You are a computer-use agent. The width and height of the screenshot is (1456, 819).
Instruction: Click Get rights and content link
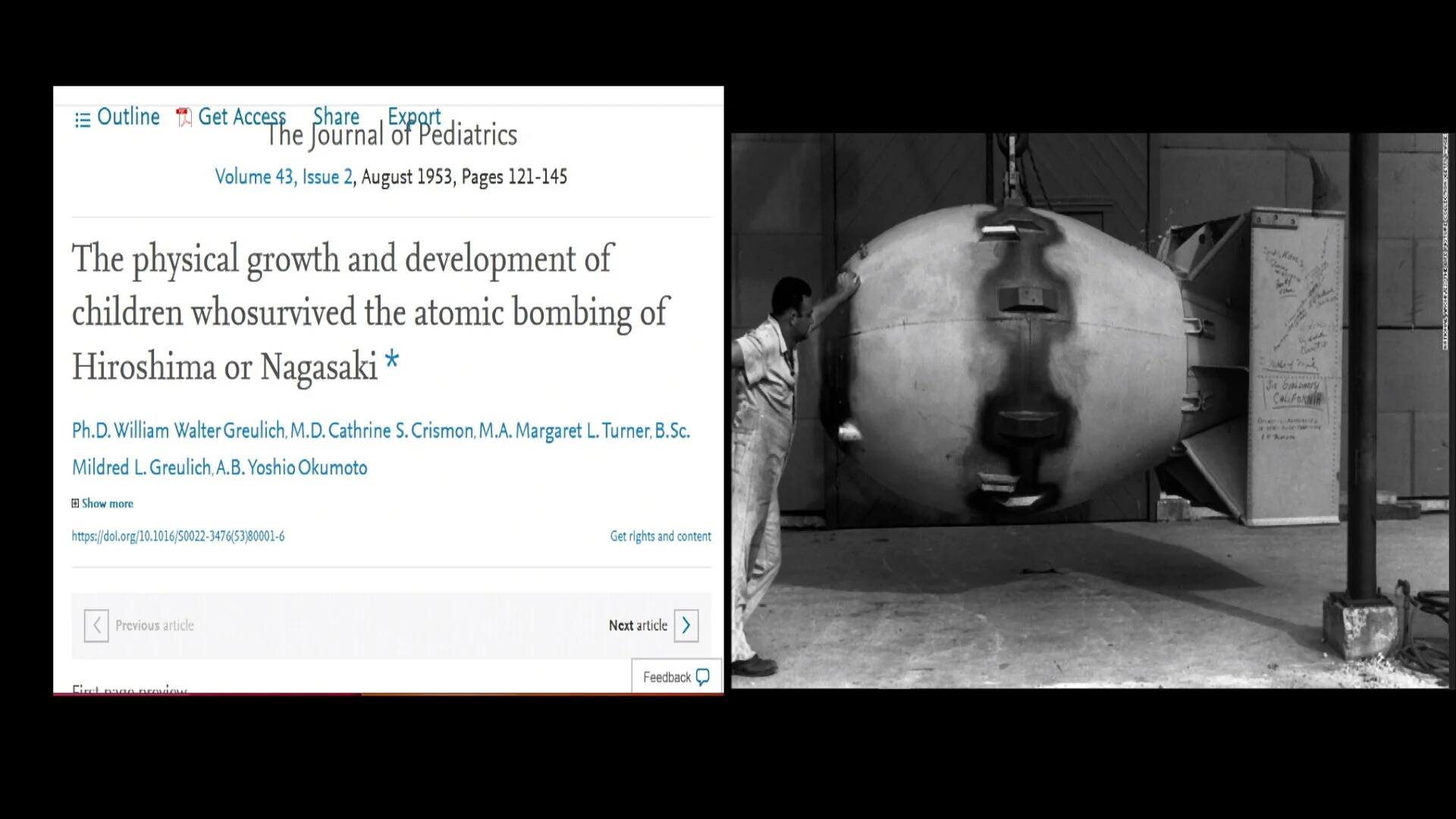click(661, 536)
